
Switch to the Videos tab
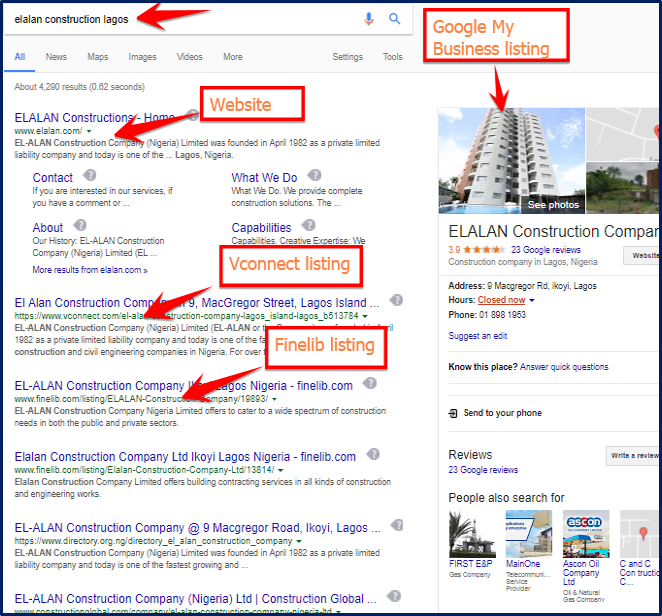click(190, 57)
